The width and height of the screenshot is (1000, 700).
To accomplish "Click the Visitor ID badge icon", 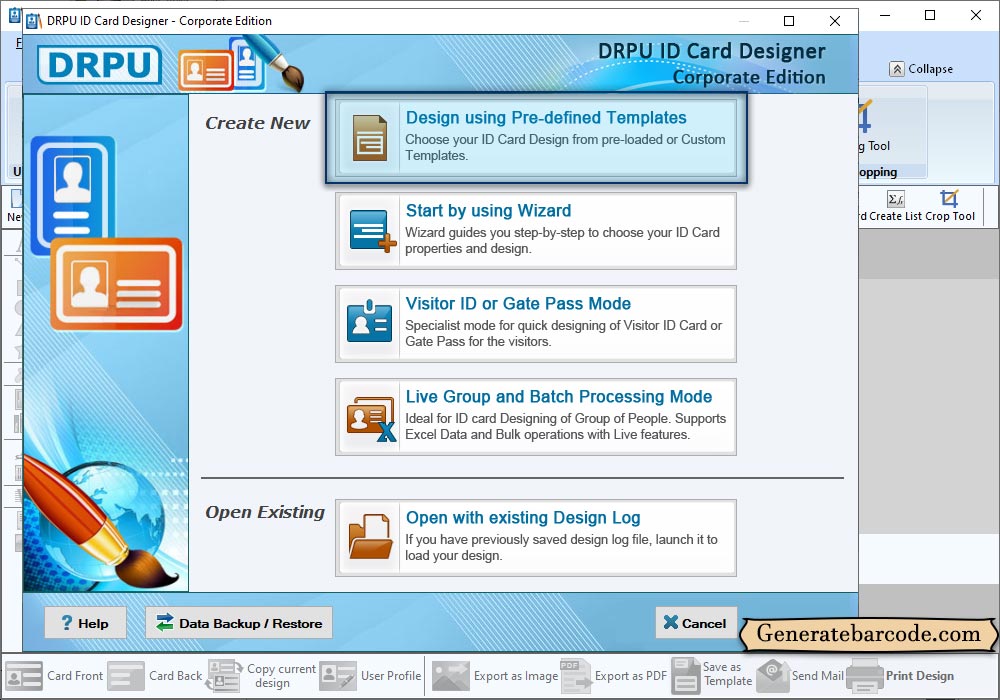I will (x=369, y=321).
